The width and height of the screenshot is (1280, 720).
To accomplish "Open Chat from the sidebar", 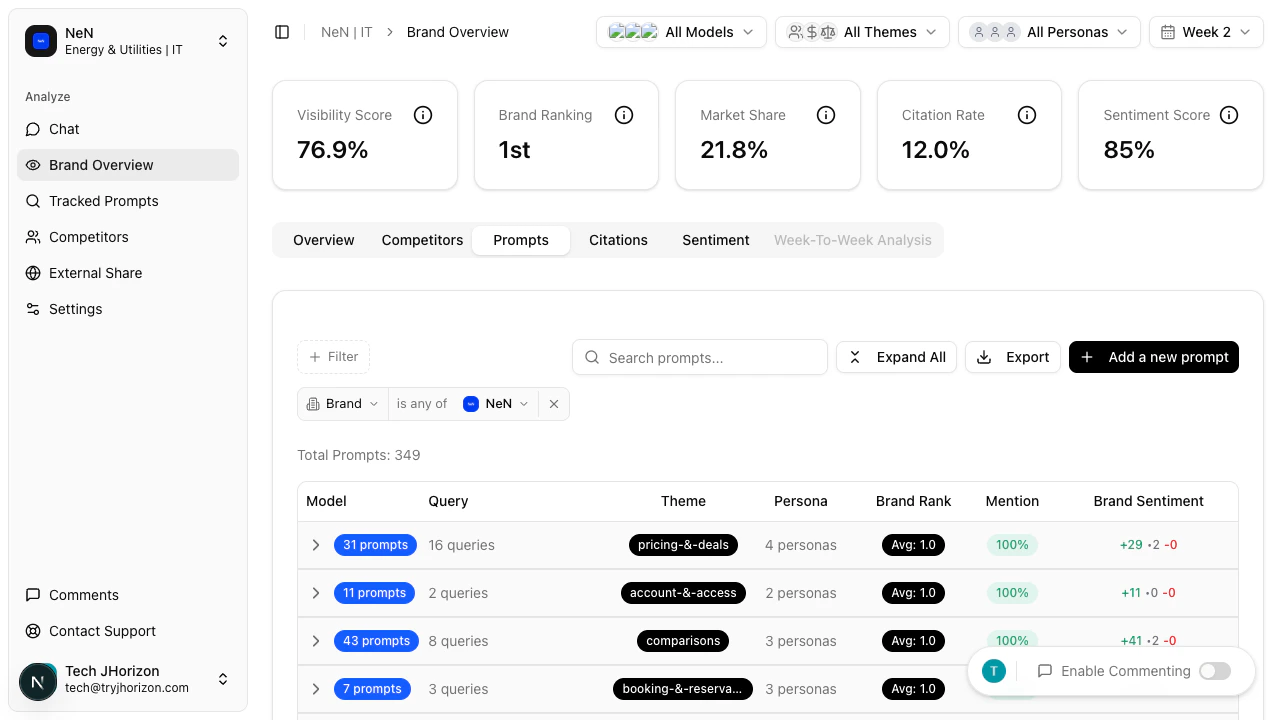I will click(x=128, y=129).
